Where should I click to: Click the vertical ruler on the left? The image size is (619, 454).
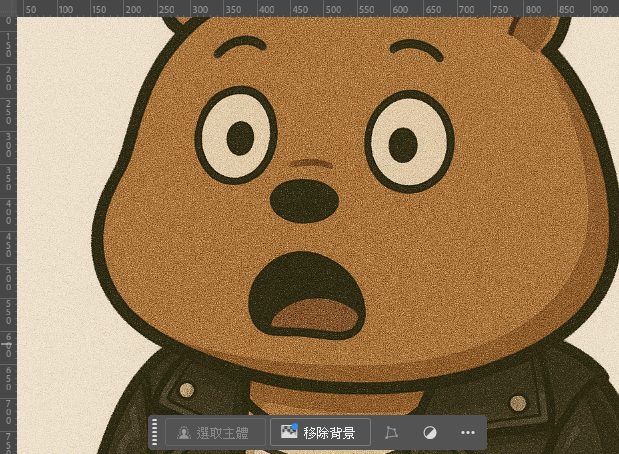[8, 235]
